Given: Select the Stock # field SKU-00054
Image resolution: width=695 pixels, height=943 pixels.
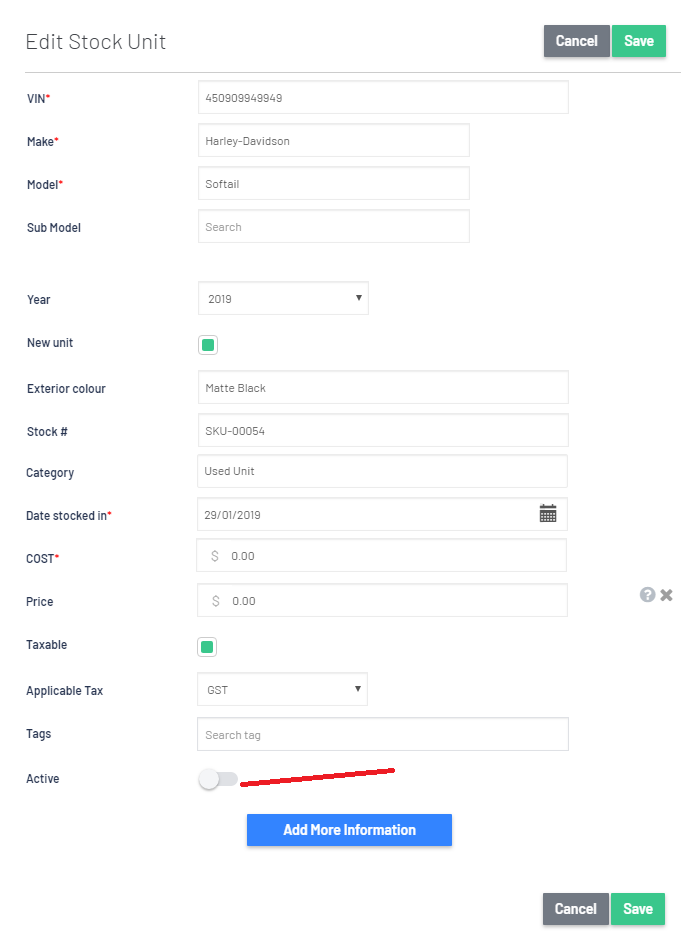Looking at the screenshot, I should click(383, 431).
